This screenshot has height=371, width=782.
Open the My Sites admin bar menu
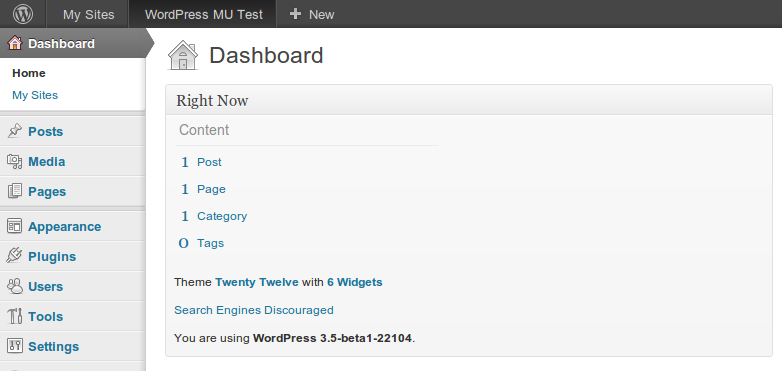88,14
